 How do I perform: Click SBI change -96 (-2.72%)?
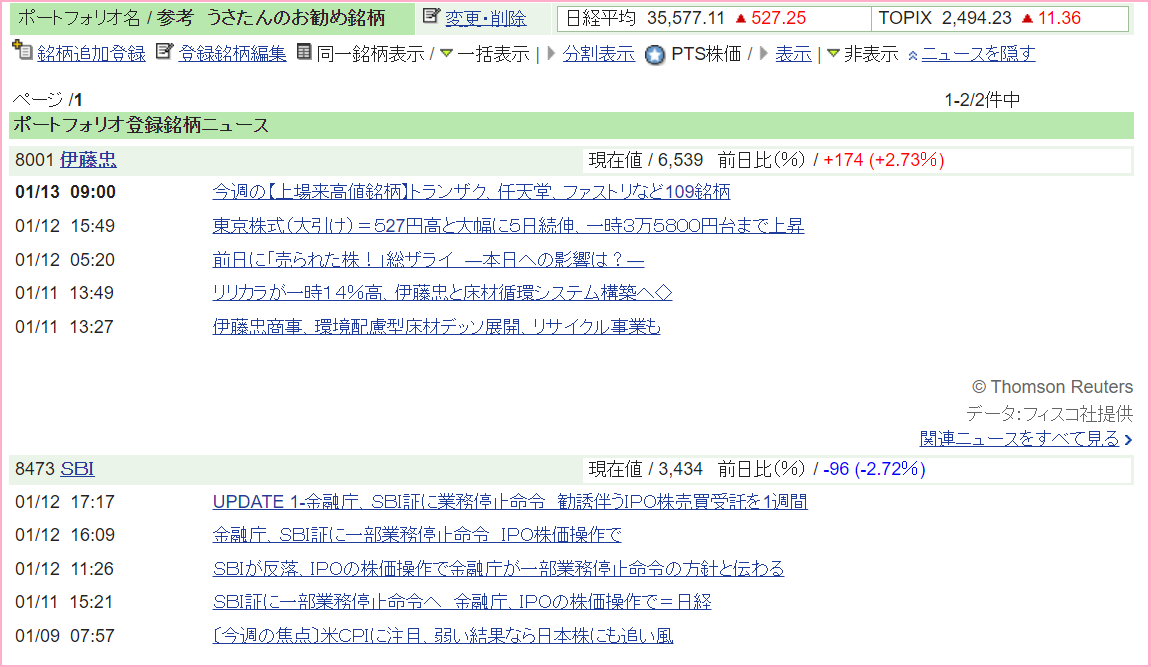(874, 469)
